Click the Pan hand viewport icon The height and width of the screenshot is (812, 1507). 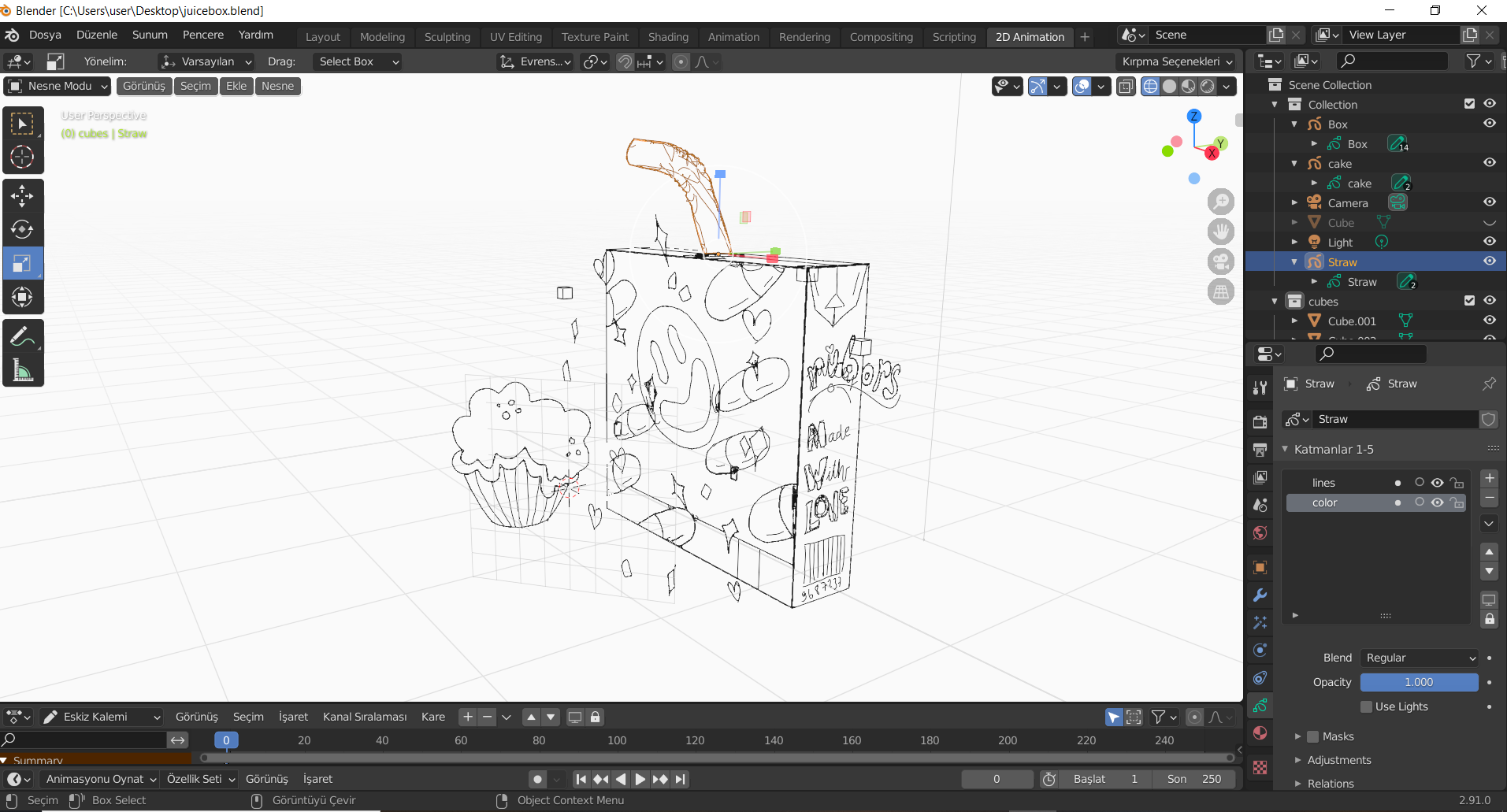point(1221,232)
